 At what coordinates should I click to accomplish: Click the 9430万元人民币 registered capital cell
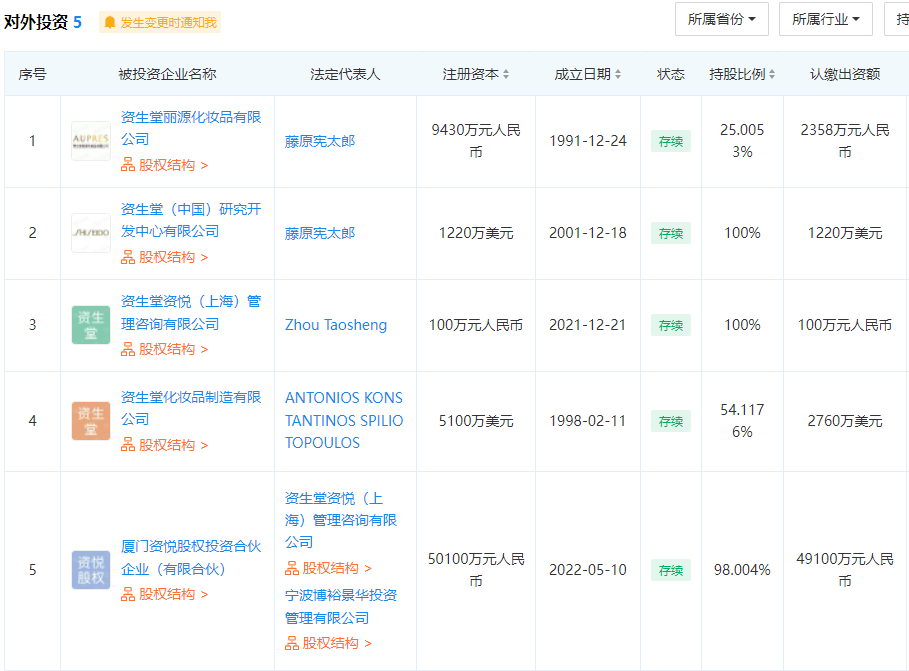476,141
